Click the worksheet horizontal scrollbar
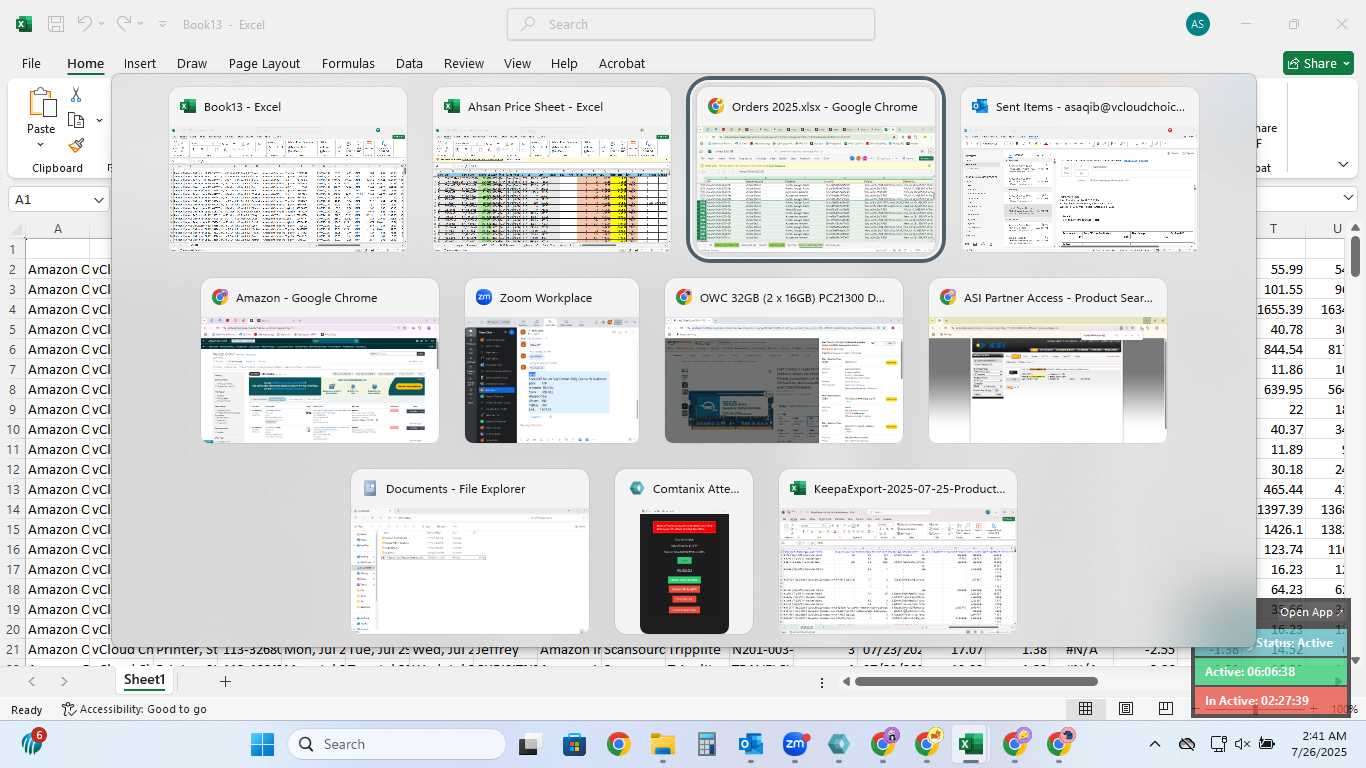The width and height of the screenshot is (1366, 768). (976, 682)
